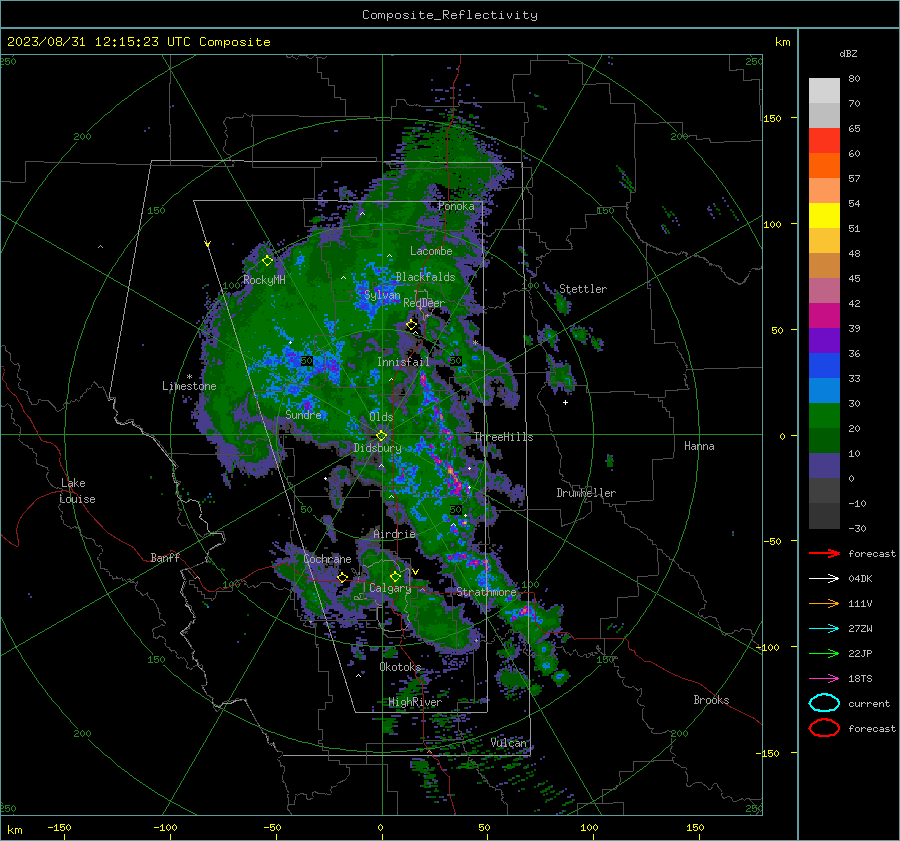The height and width of the screenshot is (841, 900).
Task: Click the RedDeer city label
Action: coord(424,303)
